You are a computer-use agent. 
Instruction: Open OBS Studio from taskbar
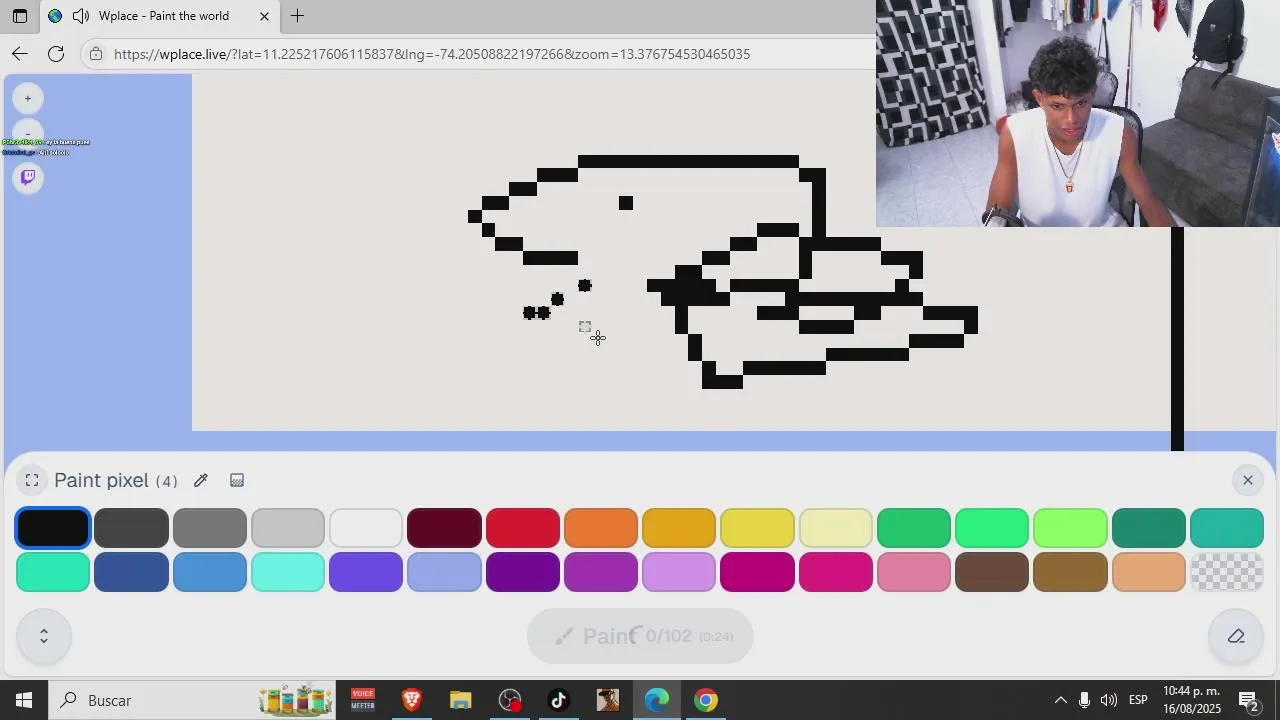pos(510,700)
